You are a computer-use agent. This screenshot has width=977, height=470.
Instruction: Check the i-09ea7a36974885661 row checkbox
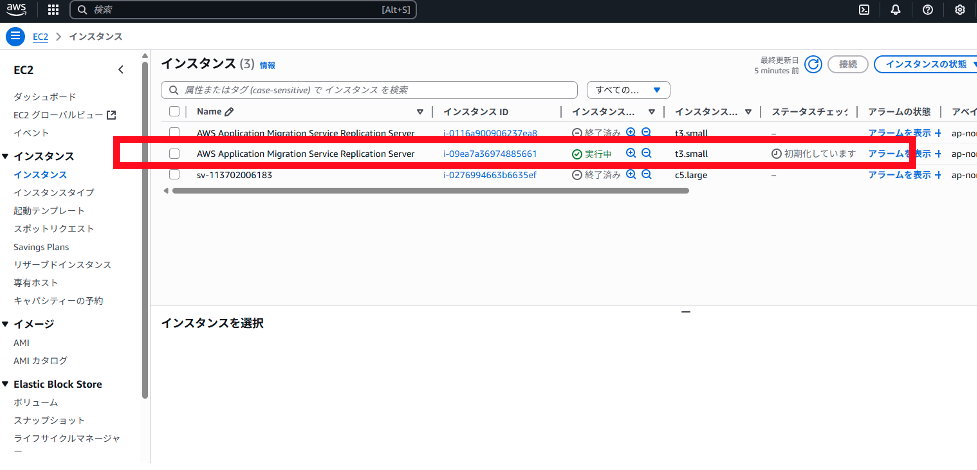click(x=174, y=153)
